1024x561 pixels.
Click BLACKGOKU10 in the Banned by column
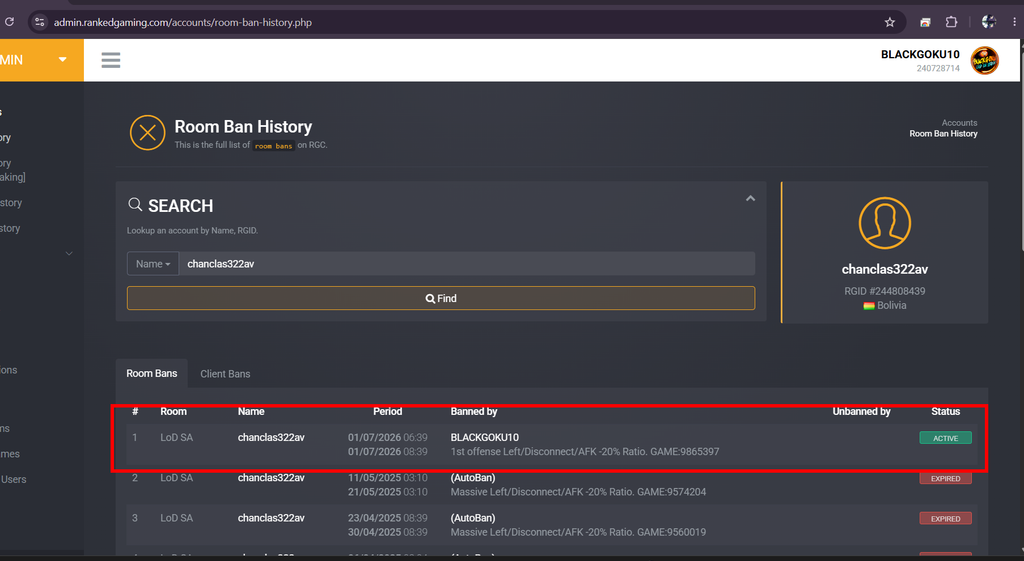coord(485,438)
